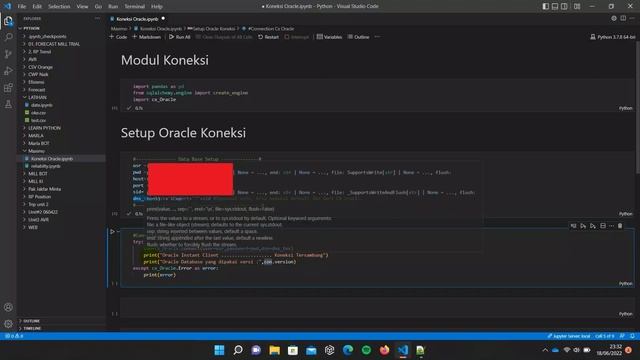
Task: Click Execute Above Cells icon in cell toolbar
Action: point(583,226)
